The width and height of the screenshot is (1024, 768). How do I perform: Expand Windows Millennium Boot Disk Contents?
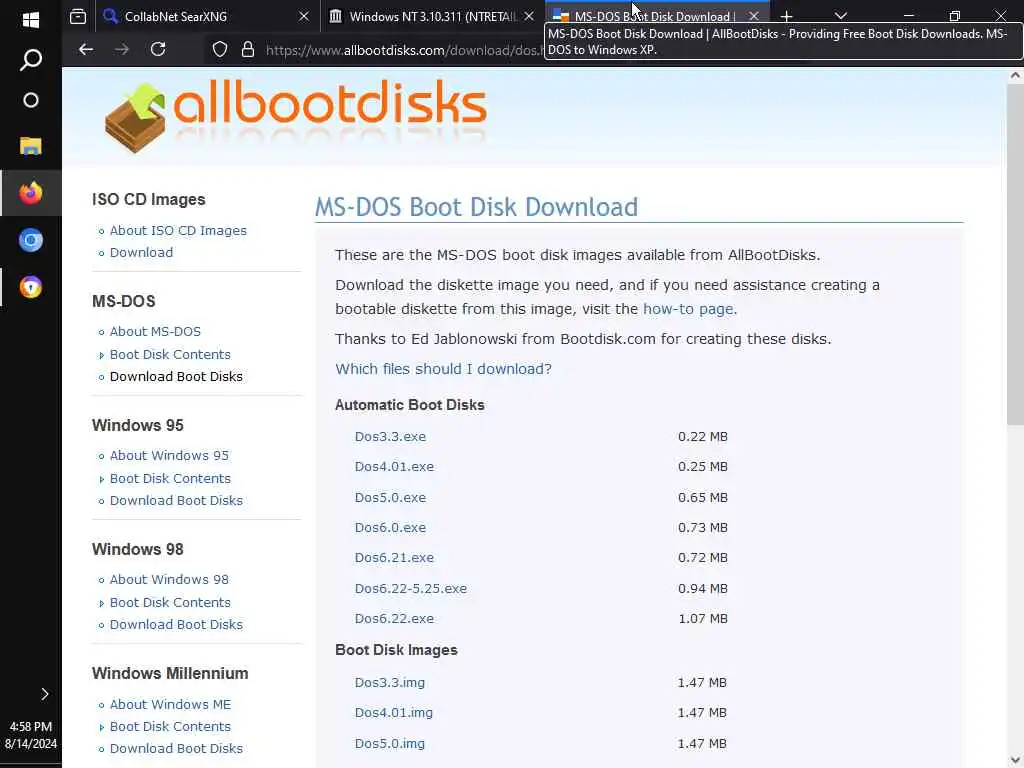170,727
